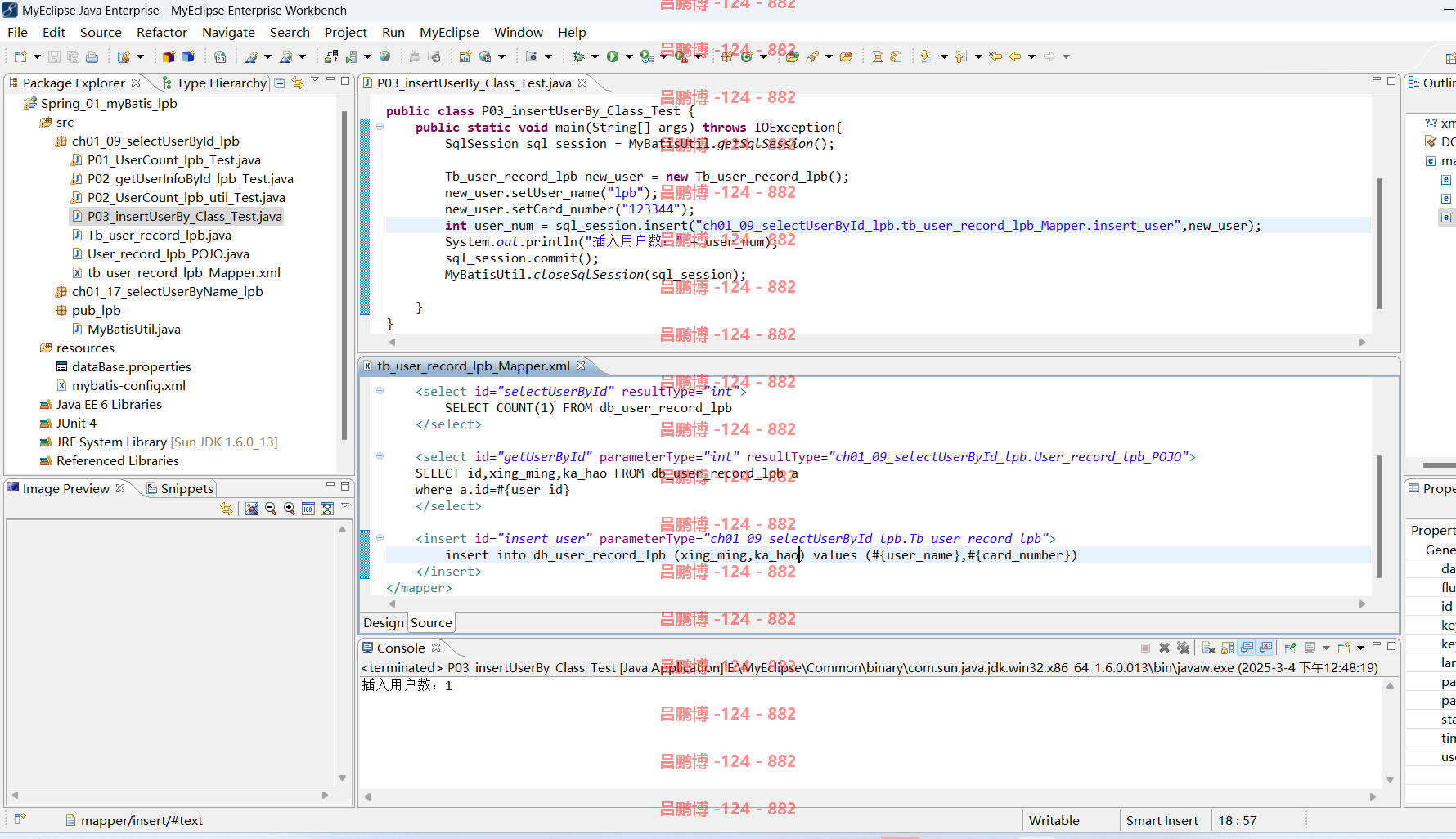The width and height of the screenshot is (1456, 839).
Task: Click the green Run button in toolbar
Action: pos(613,56)
